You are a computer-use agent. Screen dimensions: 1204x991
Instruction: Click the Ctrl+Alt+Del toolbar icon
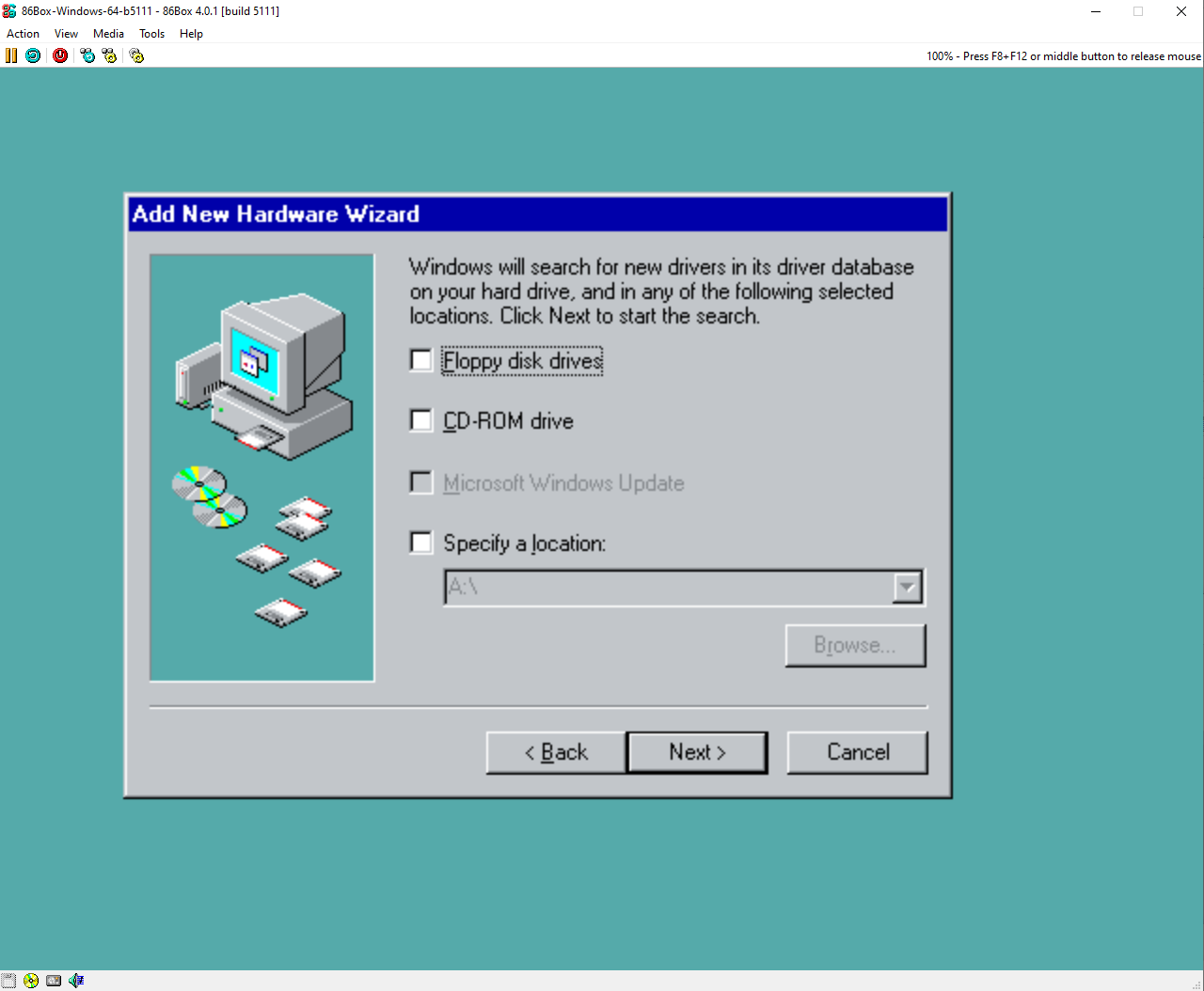87,55
